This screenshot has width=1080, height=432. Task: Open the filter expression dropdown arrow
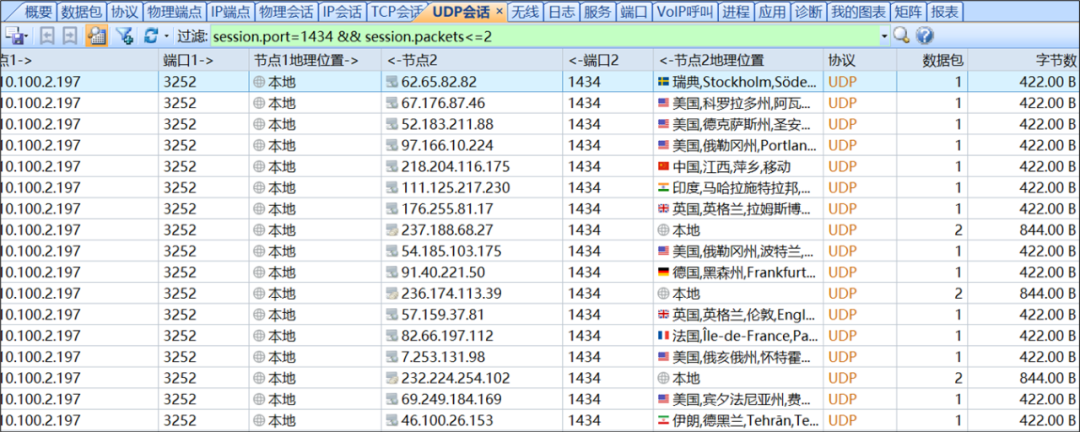pos(884,36)
